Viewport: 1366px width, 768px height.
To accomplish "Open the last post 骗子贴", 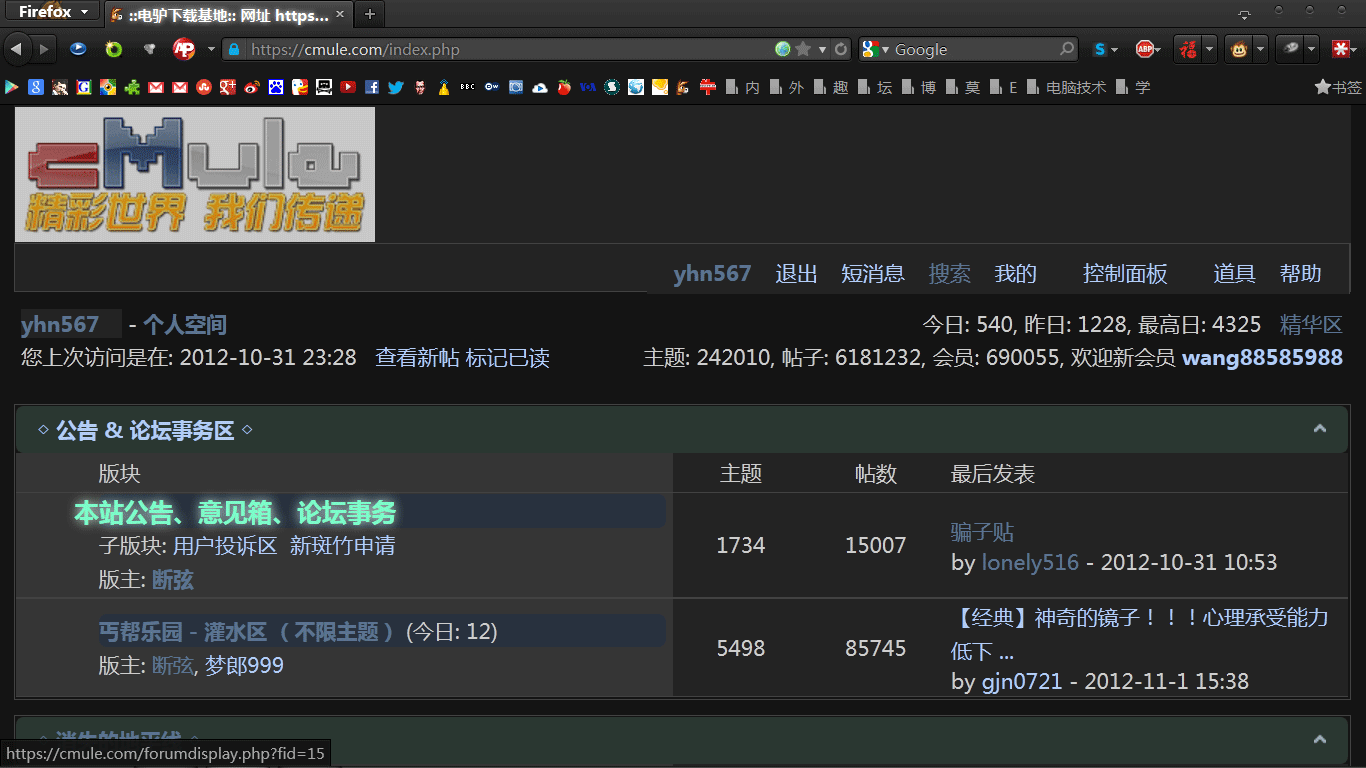I will point(982,532).
